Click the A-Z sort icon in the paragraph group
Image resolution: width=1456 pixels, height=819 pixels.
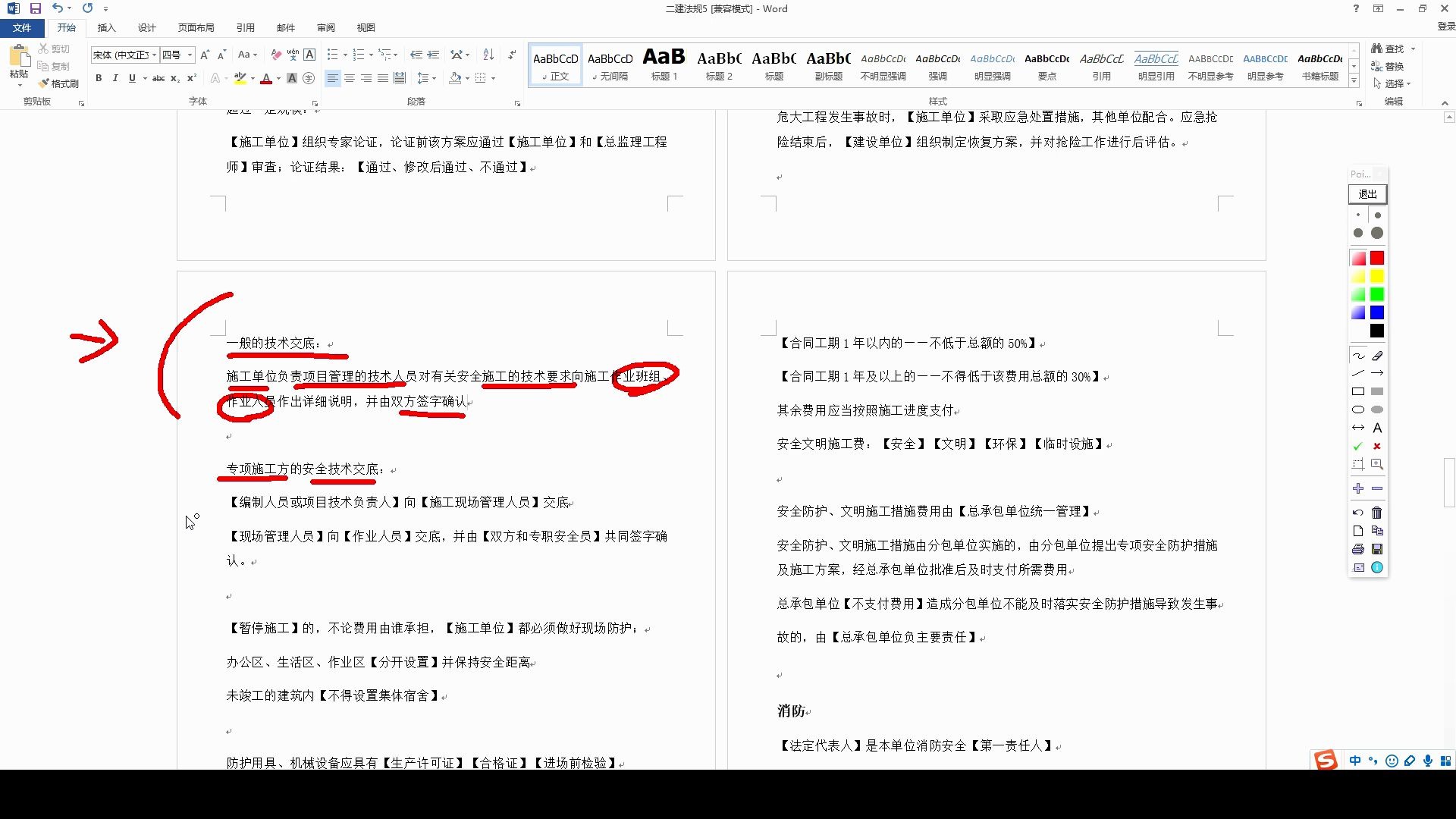click(x=488, y=56)
